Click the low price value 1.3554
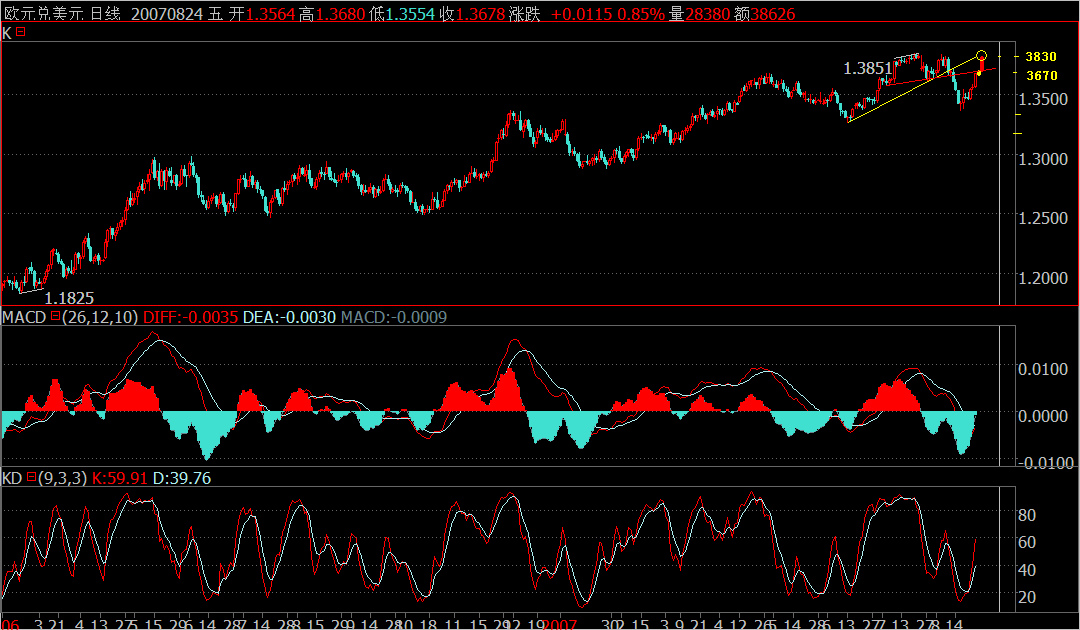 click(x=411, y=14)
